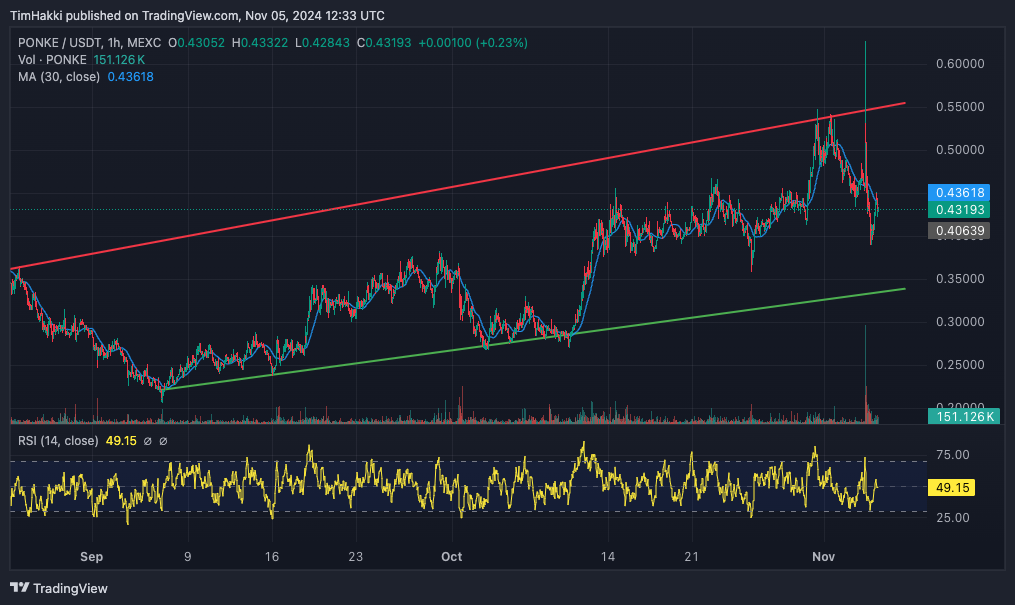Click the 75.00 RSI axis level label
This screenshot has width=1015, height=605.
956,455
